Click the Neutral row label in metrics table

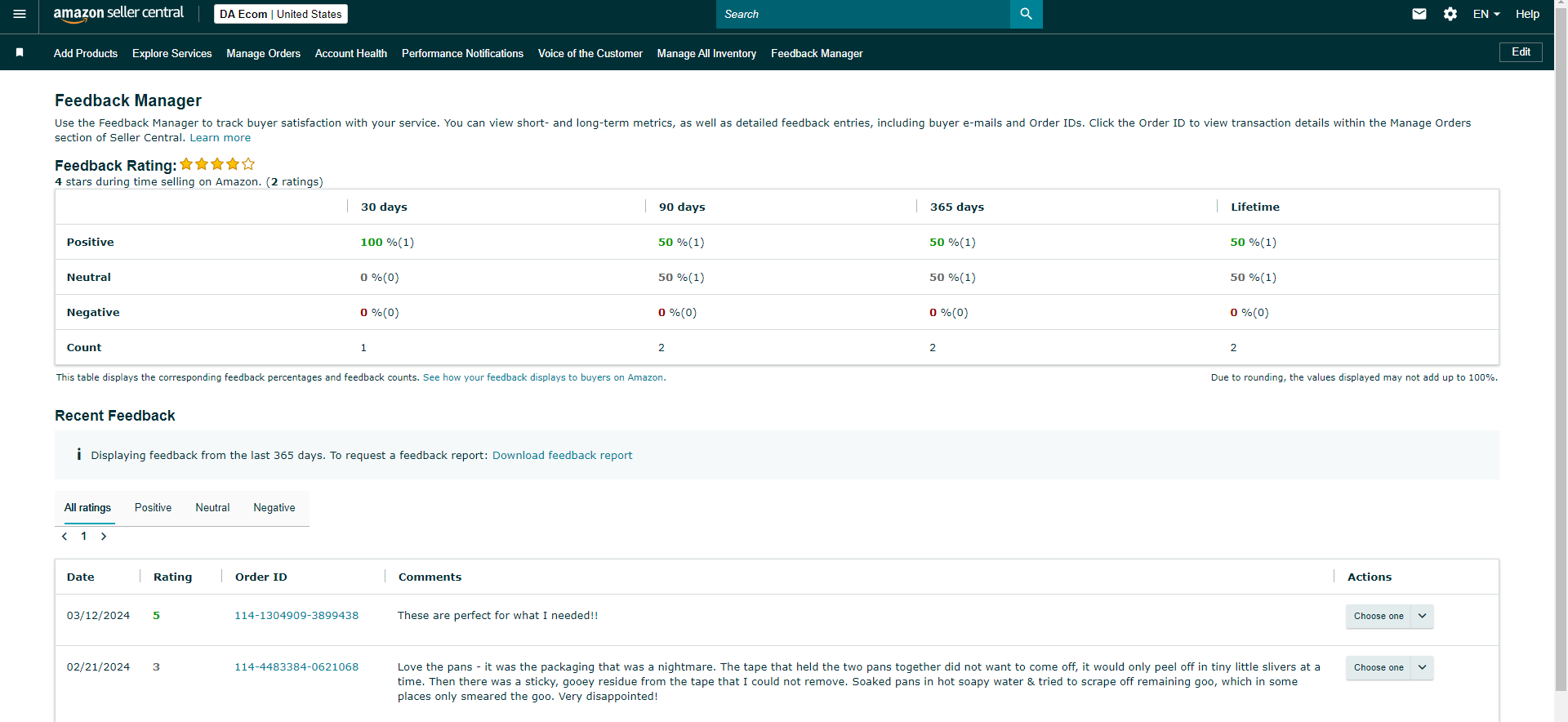coord(89,277)
